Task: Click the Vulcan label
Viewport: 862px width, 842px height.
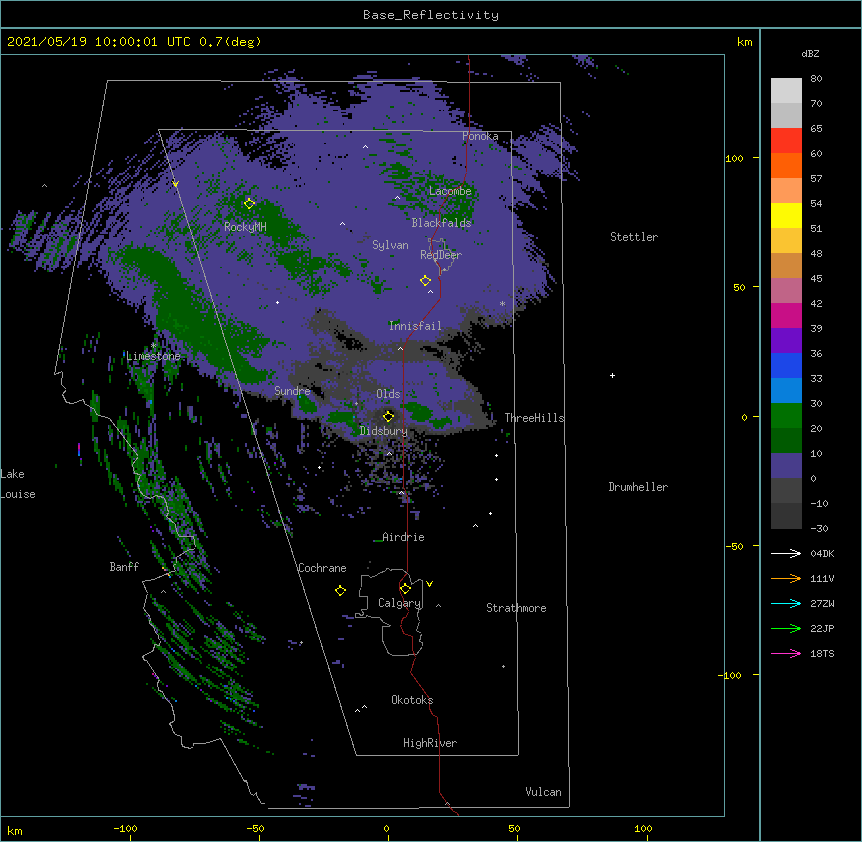Action: [543, 792]
